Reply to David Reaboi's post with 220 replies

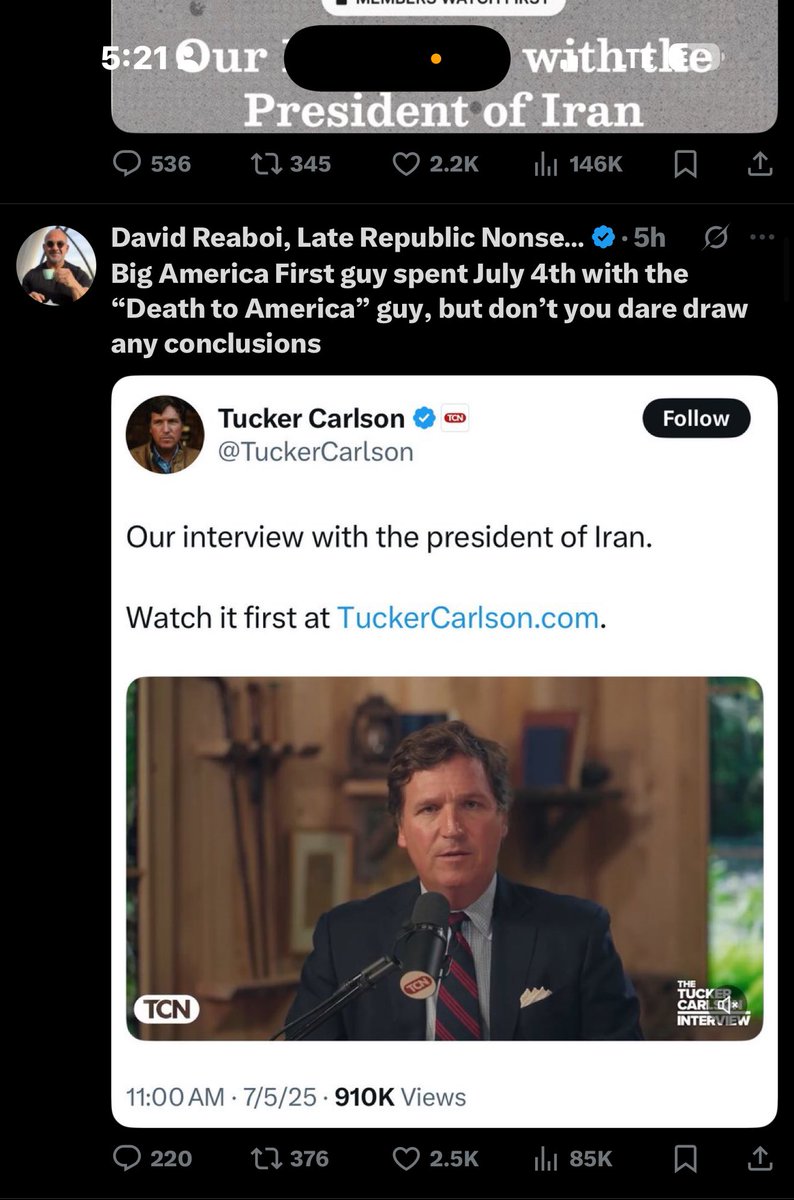tap(128, 1158)
